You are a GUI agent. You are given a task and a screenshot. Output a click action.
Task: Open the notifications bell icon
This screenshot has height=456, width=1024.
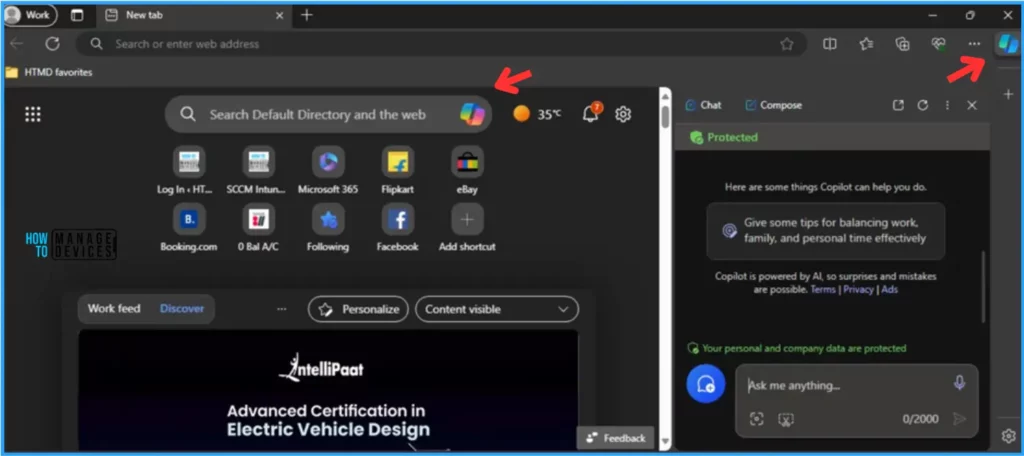tap(591, 114)
